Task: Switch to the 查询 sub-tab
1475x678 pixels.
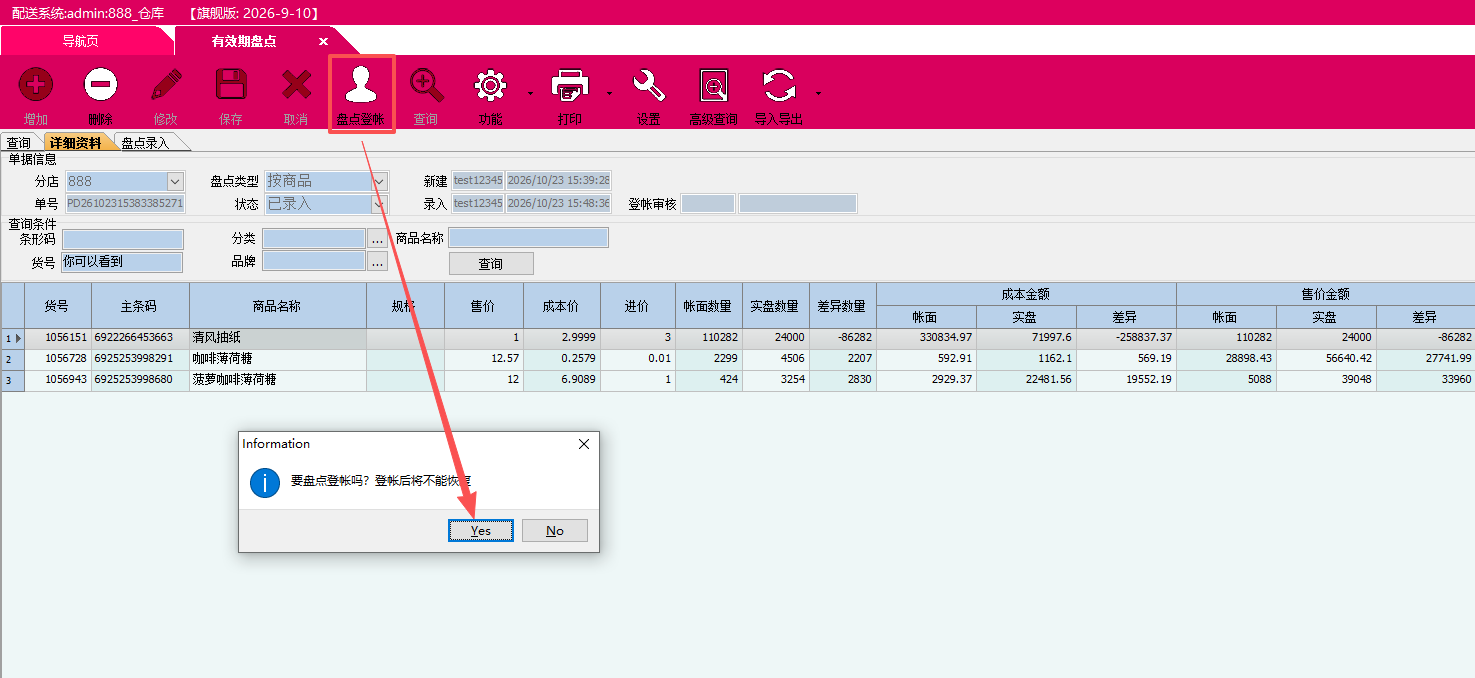Action: click(18, 143)
